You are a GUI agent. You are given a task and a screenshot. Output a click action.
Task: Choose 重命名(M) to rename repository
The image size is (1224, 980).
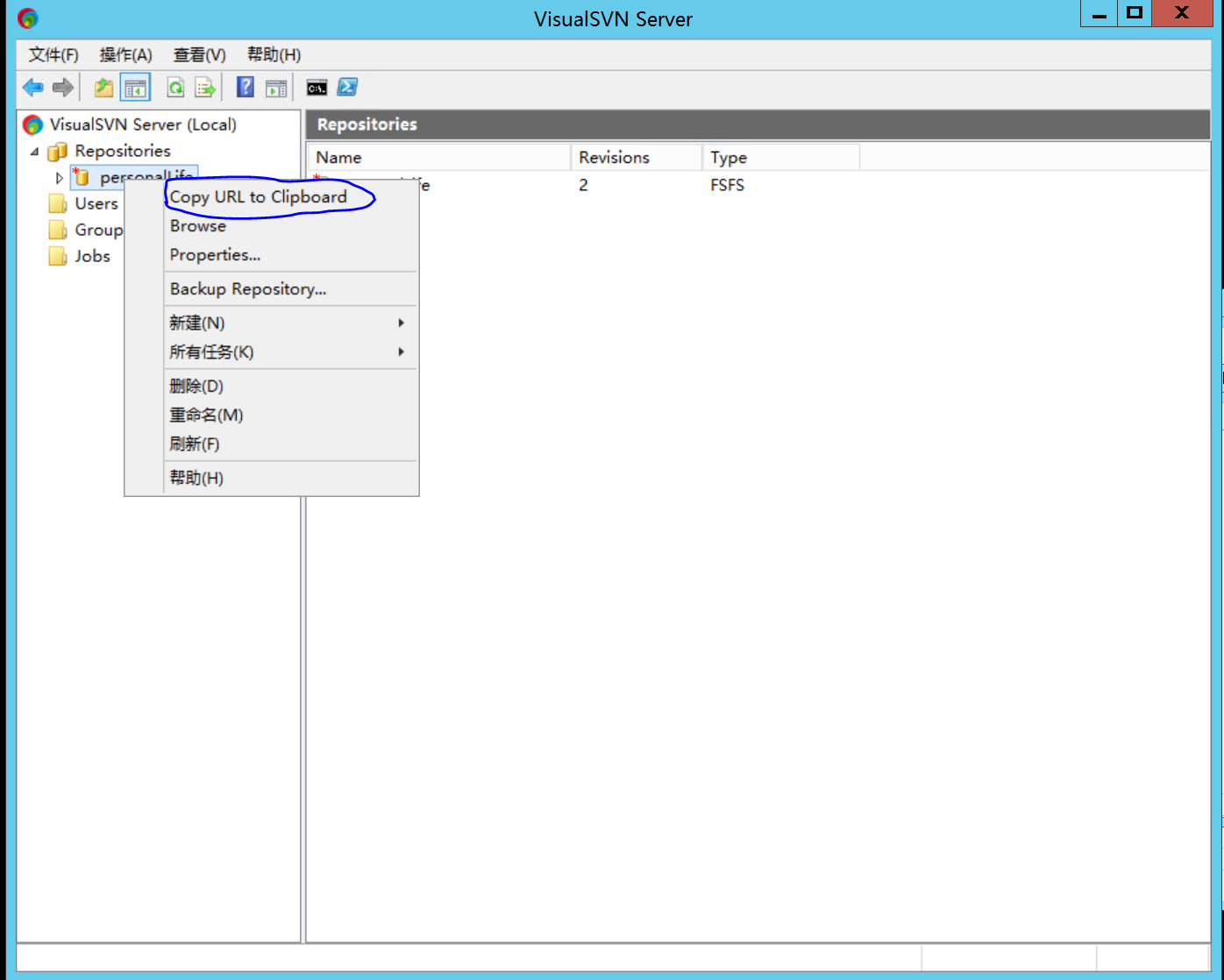click(206, 415)
